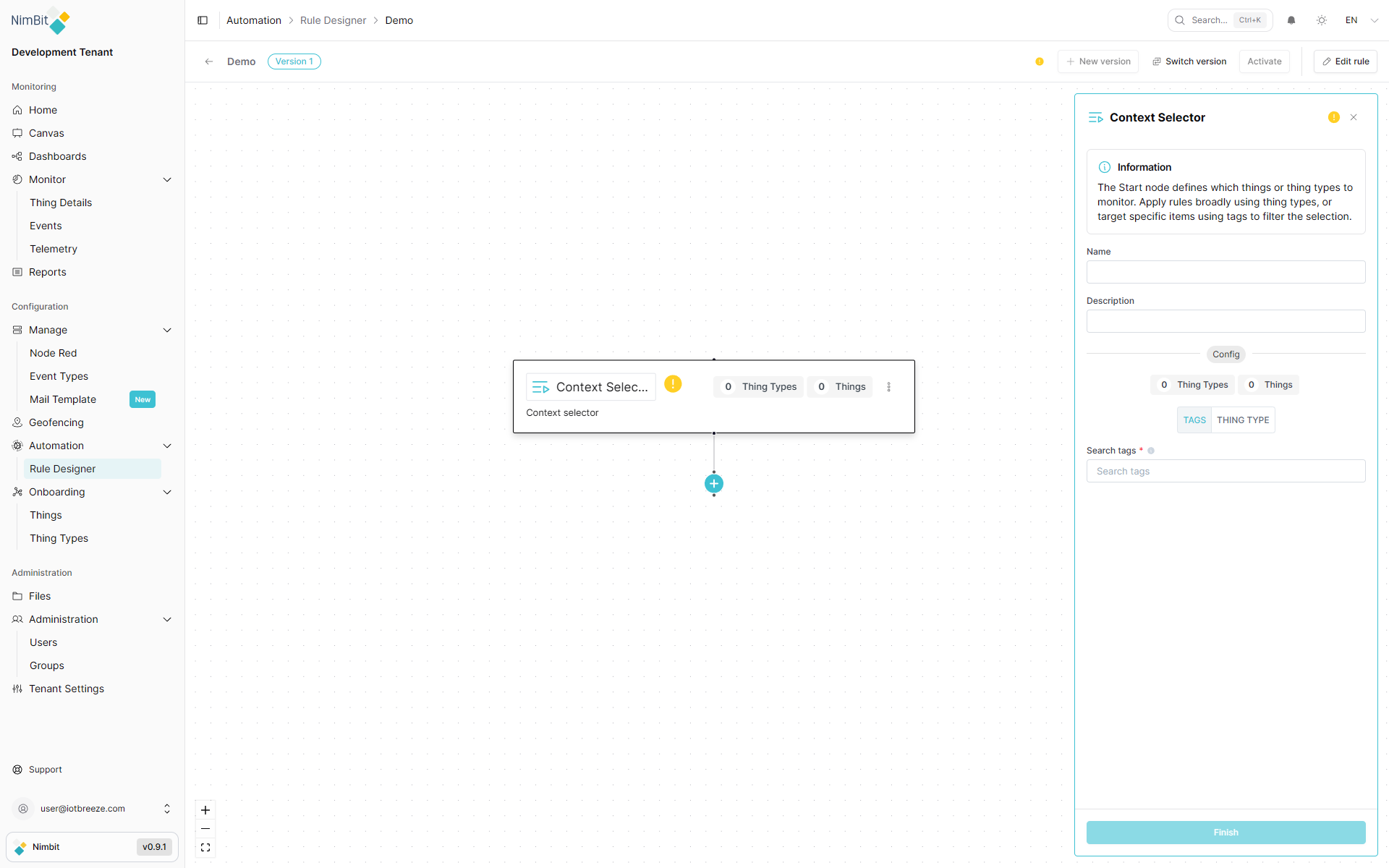Image resolution: width=1389 pixels, height=868 pixels.
Task: Collapse the Monitor section
Action: tap(167, 179)
